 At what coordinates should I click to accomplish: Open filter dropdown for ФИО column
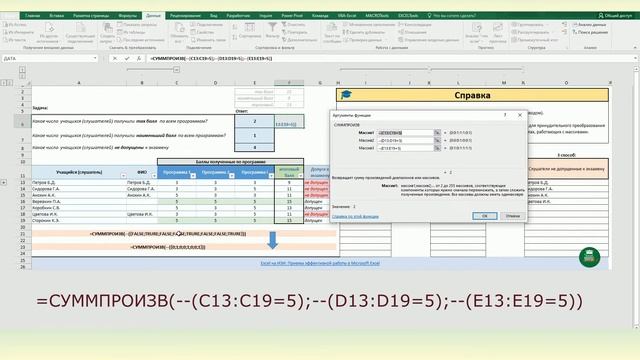[x=154, y=176]
